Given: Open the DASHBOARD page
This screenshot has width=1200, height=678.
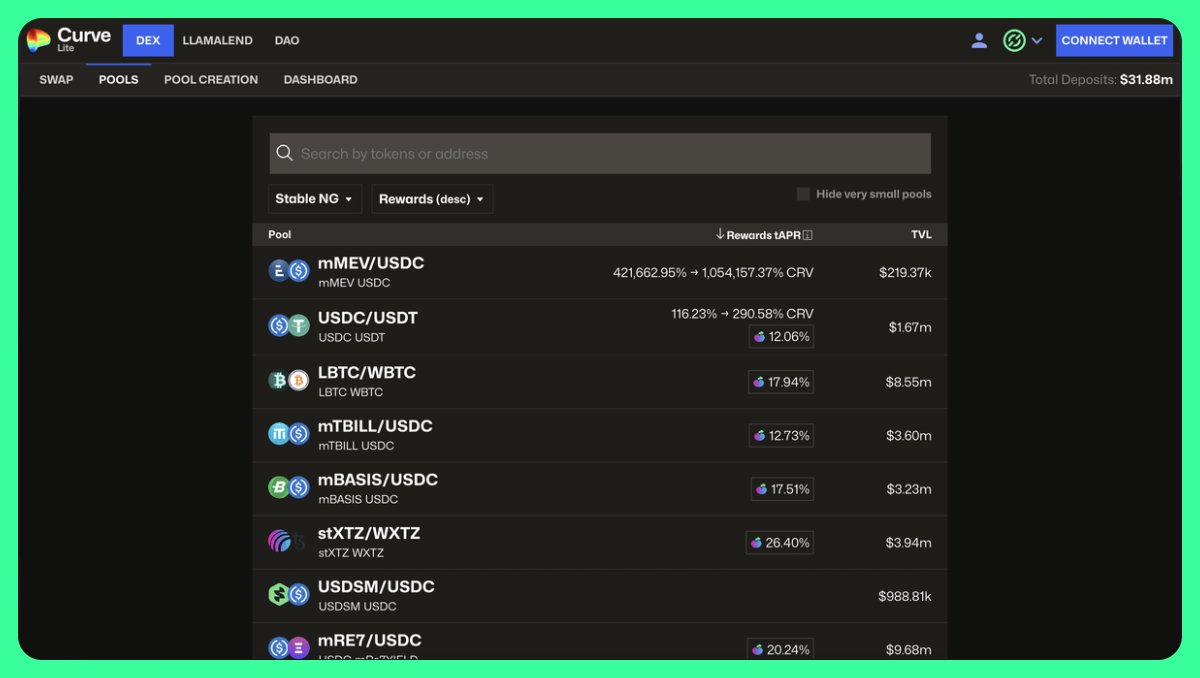Looking at the screenshot, I should coord(320,80).
